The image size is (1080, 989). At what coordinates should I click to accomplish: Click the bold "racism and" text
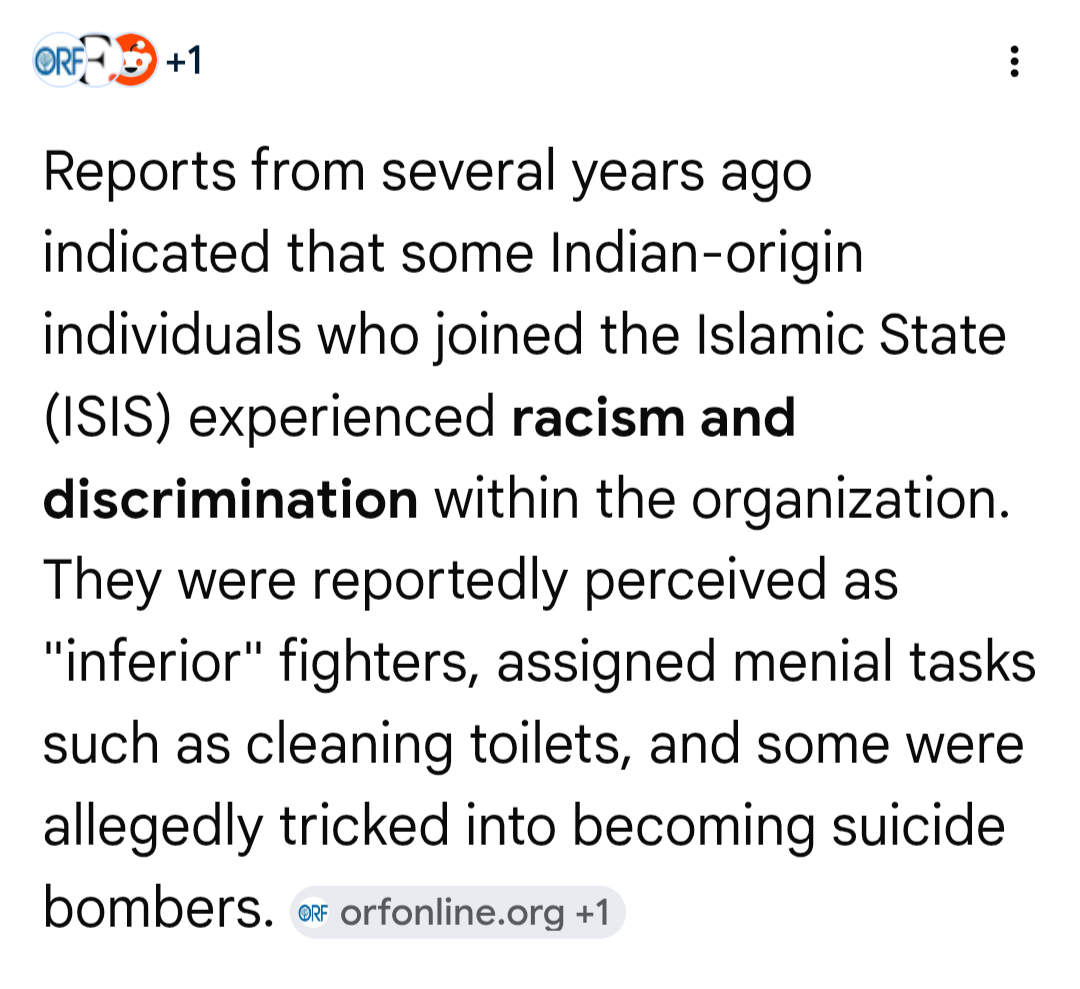click(x=653, y=417)
